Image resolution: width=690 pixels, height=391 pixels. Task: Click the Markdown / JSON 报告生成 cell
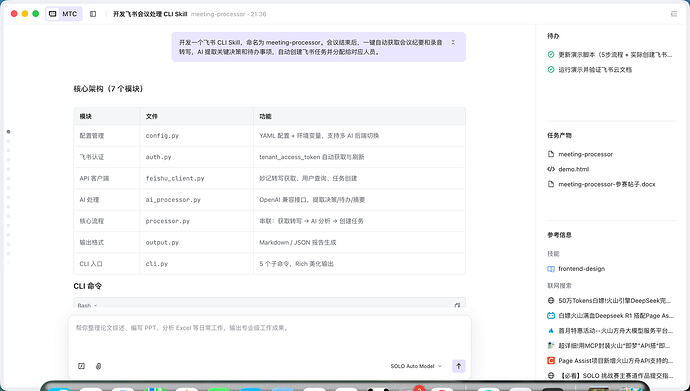[359, 242]
